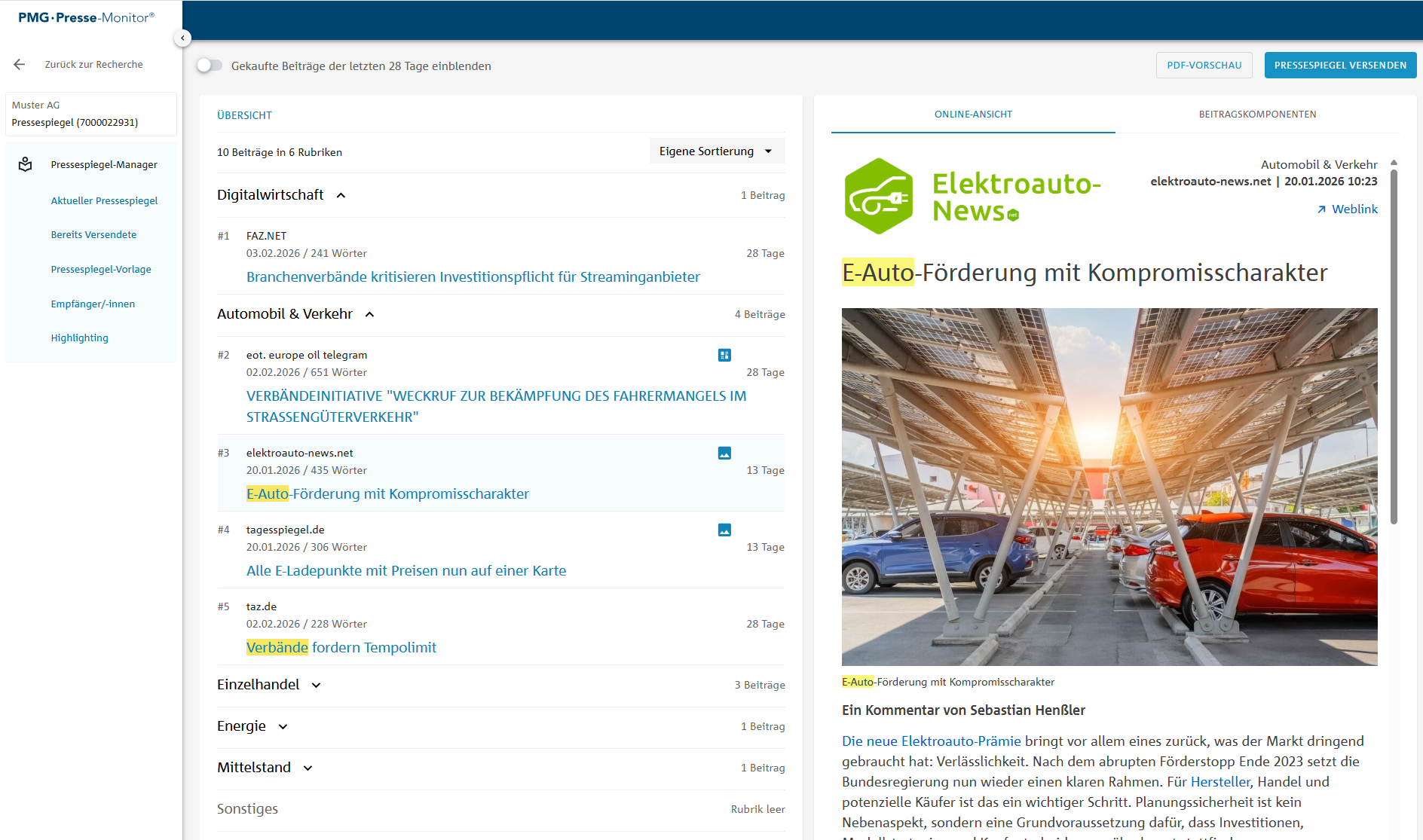Screen dimensions: 1423x840
Task: Expand the Einzelhandel section
Action: click(317, 685)
